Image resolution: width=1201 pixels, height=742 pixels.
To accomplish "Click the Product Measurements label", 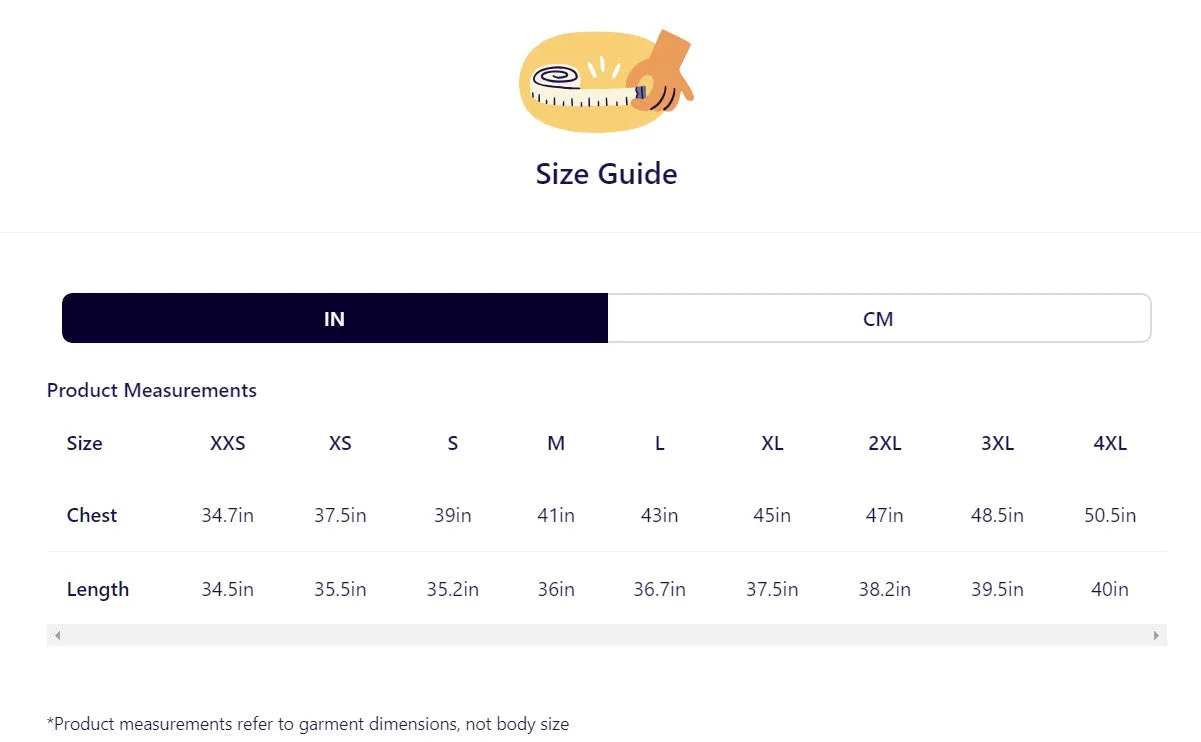I will 152,390.
